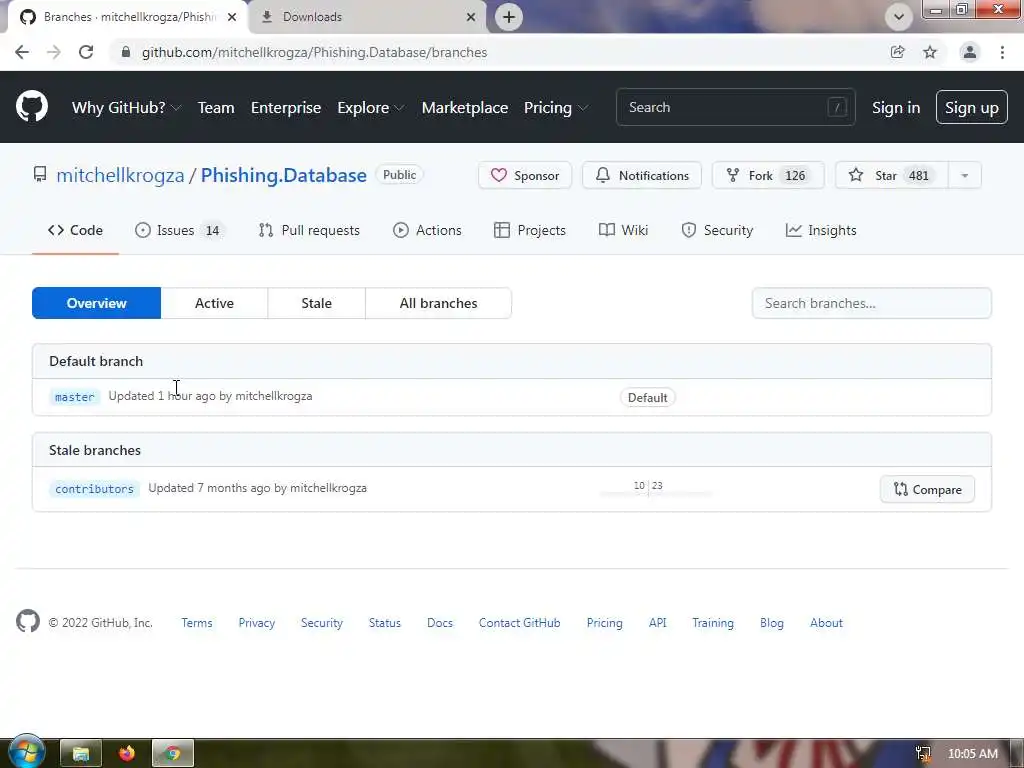The width and height of the screenshot is (1024, 768).
Task: Click the footer GitHub logo
Action: click(x=28, y=621)
